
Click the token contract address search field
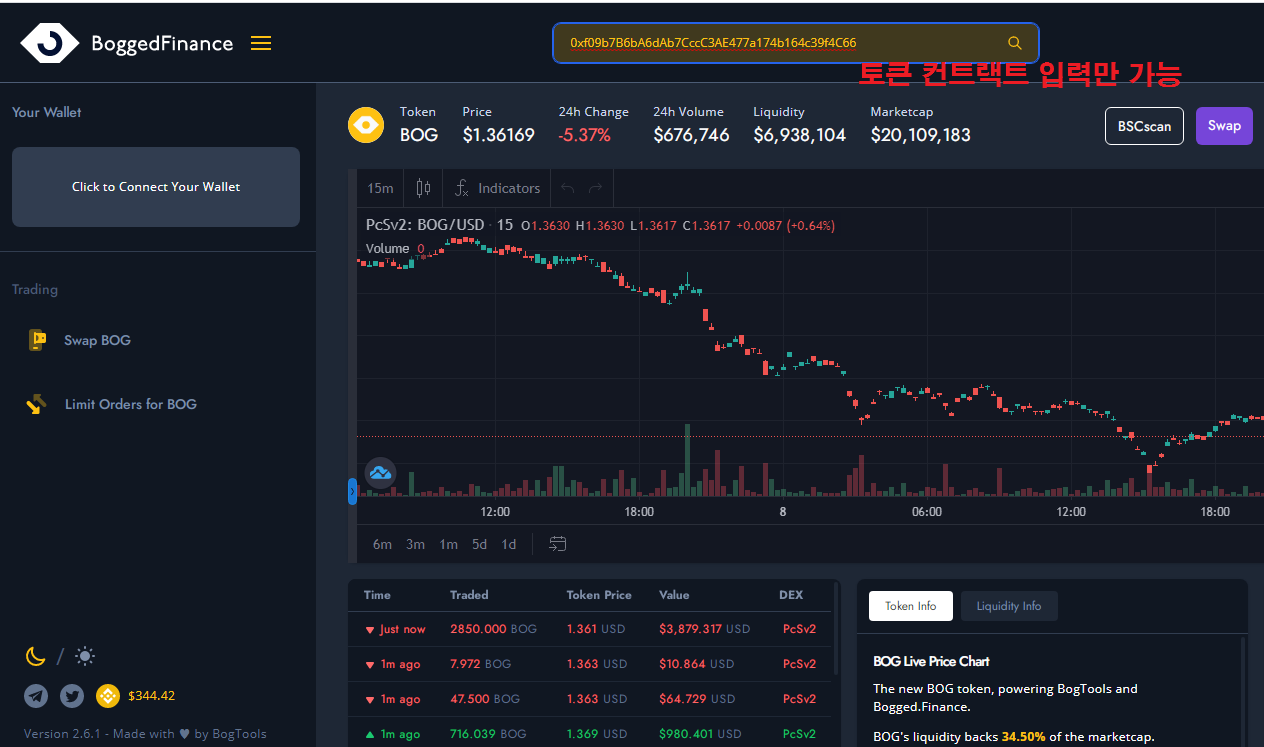(795, 43)
